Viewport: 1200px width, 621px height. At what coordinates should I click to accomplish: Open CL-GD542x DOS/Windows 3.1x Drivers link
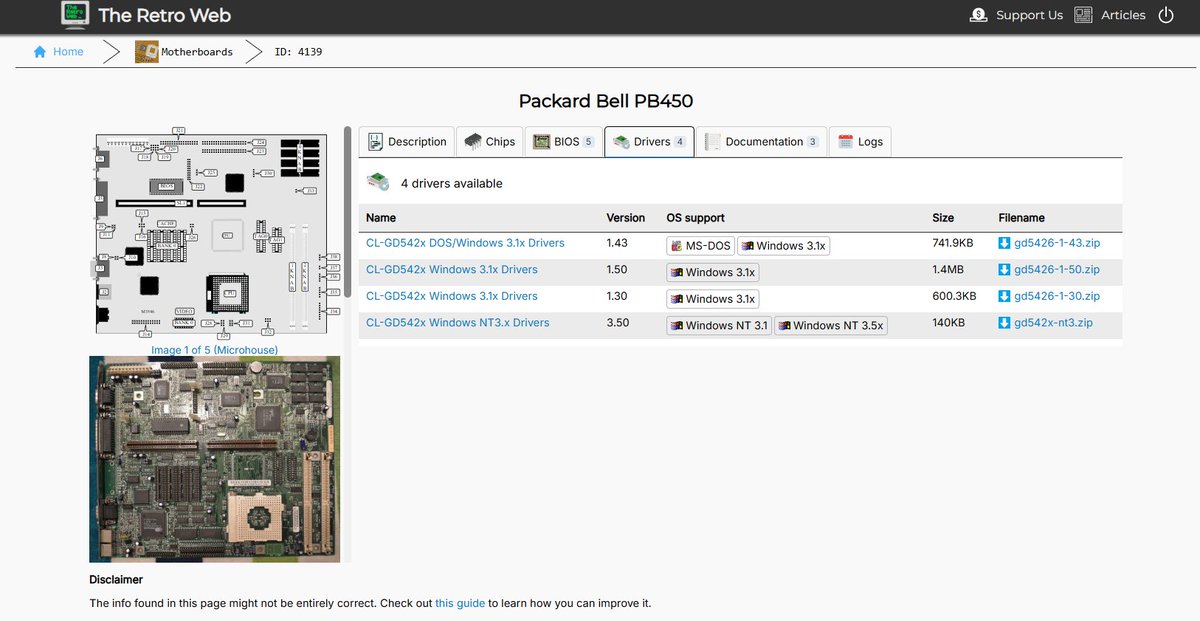coord(465,243)
